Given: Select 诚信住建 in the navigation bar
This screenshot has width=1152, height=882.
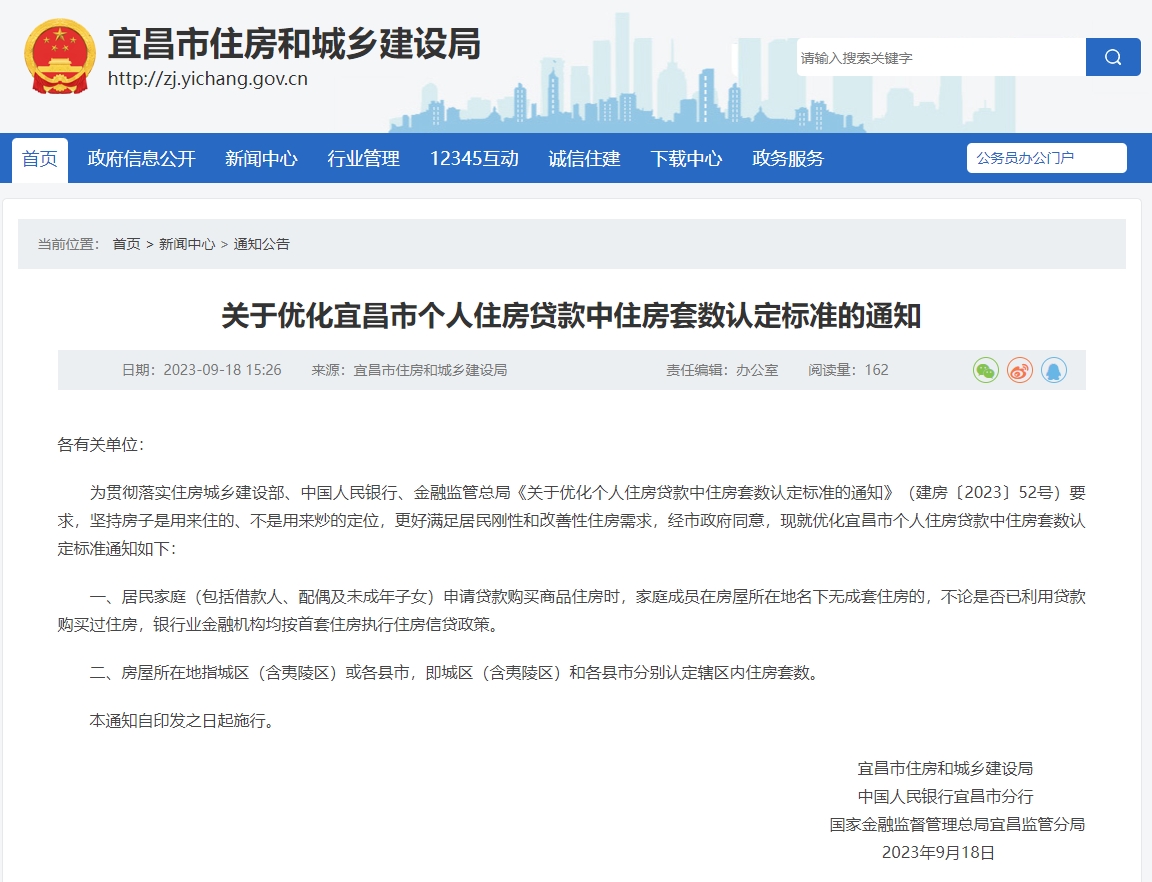Looking at the screenshot, I should click(584, 159).
